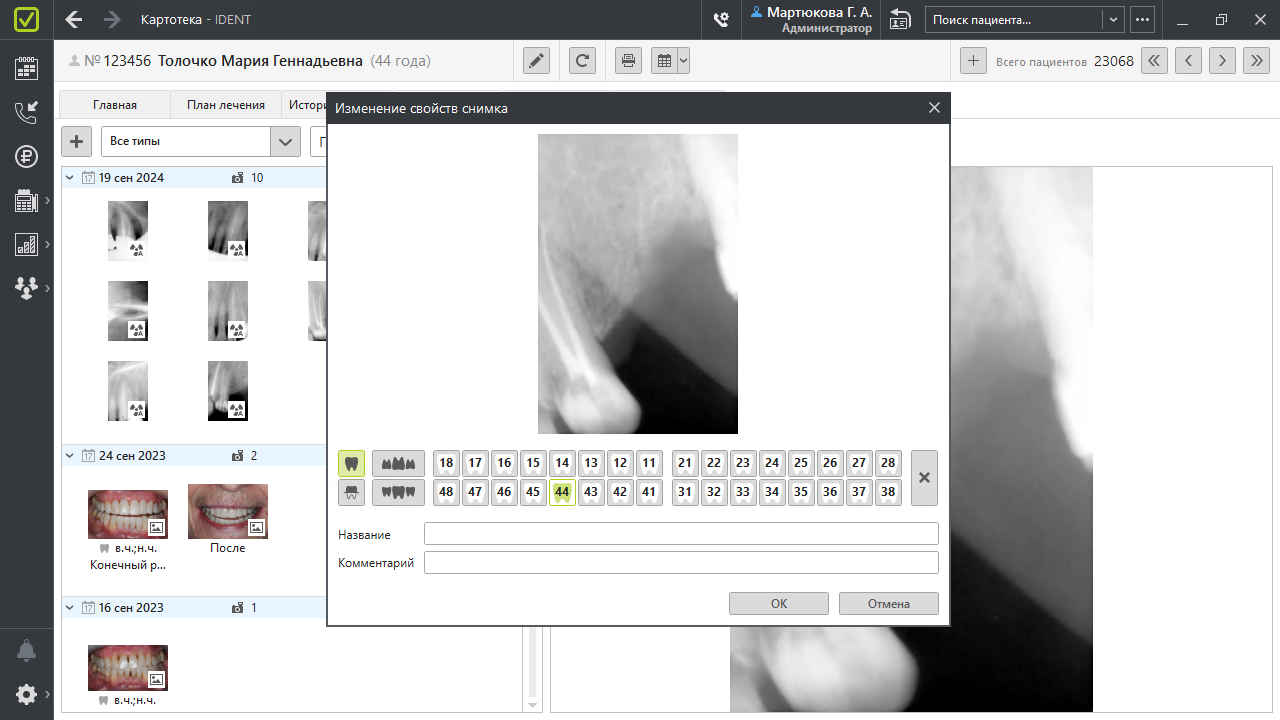Image resolution: width=1280 pixels, height=720 pixels.
Task: Toggle tooth 21 in dental chart
Action: pyautogui.click(x=685, y=463)
